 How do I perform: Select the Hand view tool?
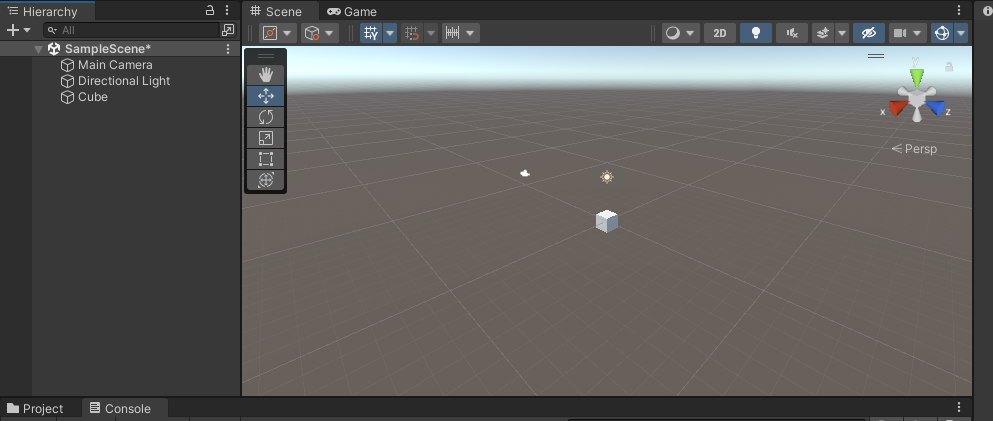click(x=265, y=75)
